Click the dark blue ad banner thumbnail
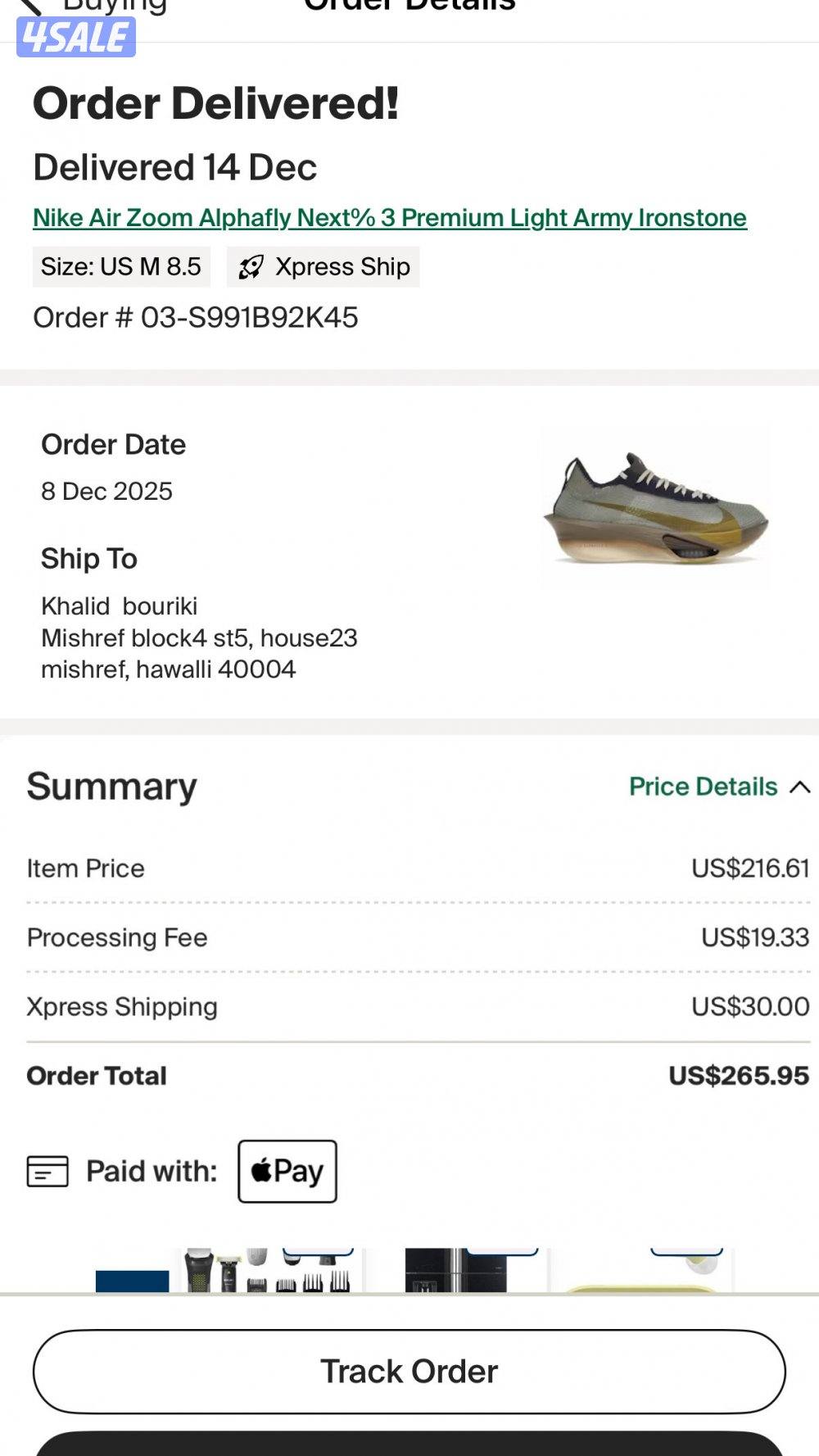819x1456 pixels. pos(132,1281)
